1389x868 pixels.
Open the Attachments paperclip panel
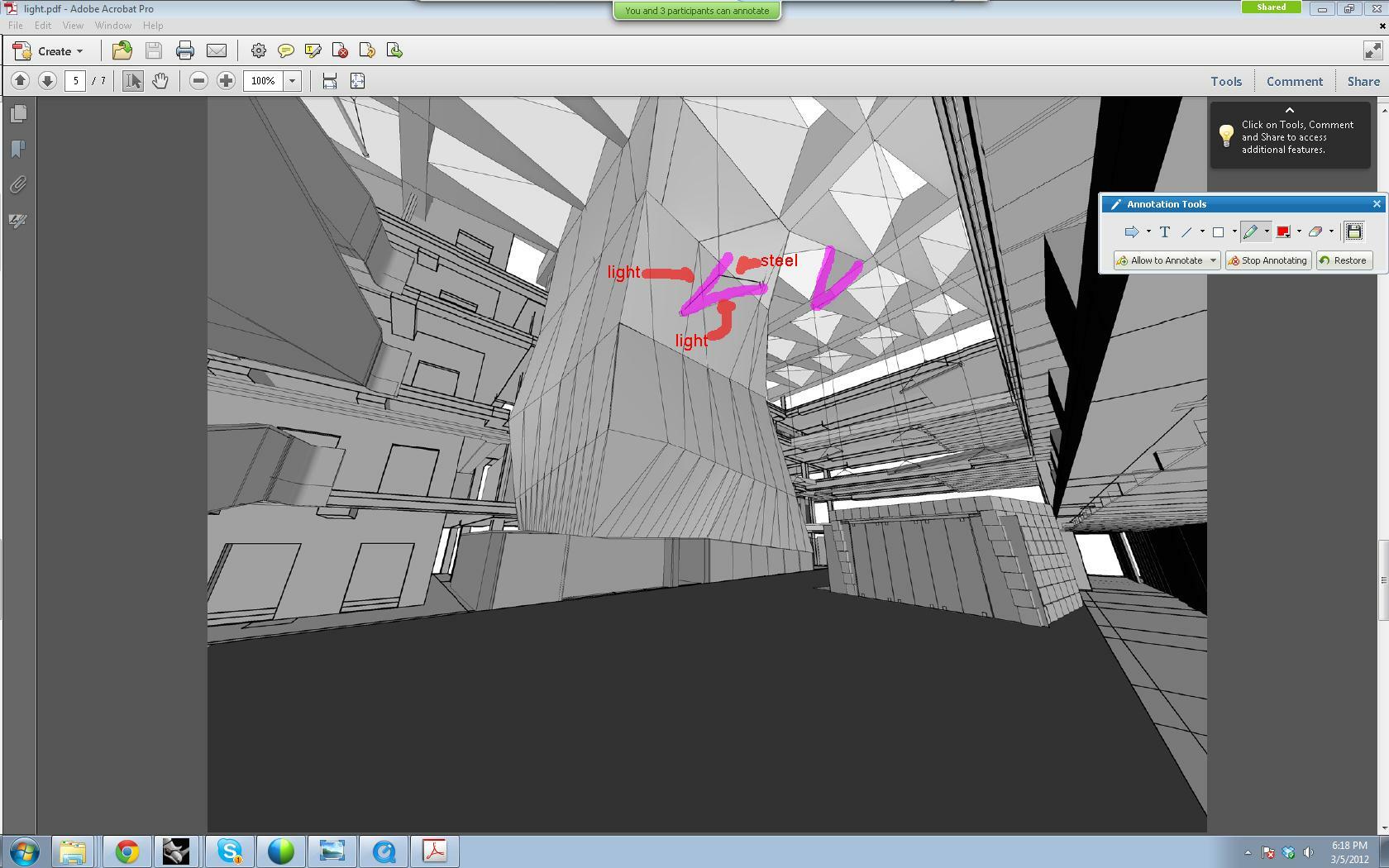pos(18,184)
